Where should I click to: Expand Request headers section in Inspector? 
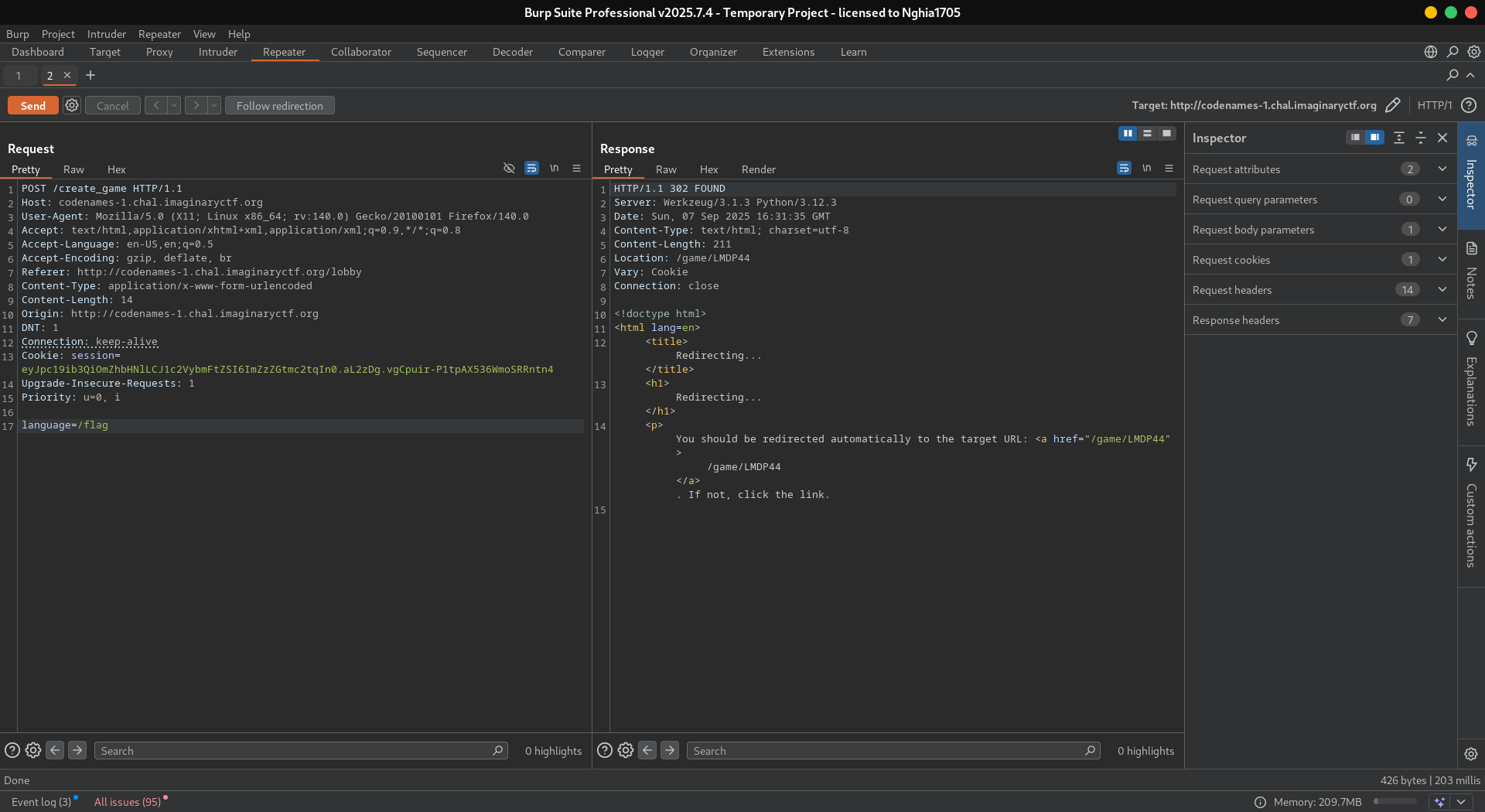(x=1442, y=290)
